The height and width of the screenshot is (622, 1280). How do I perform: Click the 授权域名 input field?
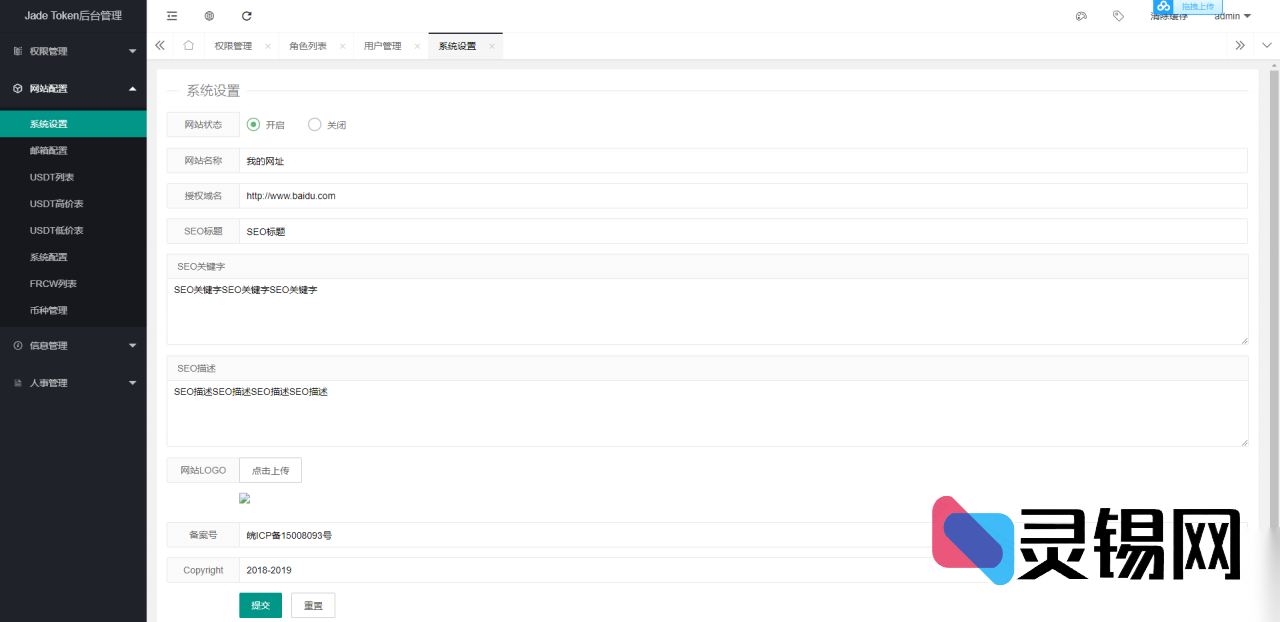(742, 196)
